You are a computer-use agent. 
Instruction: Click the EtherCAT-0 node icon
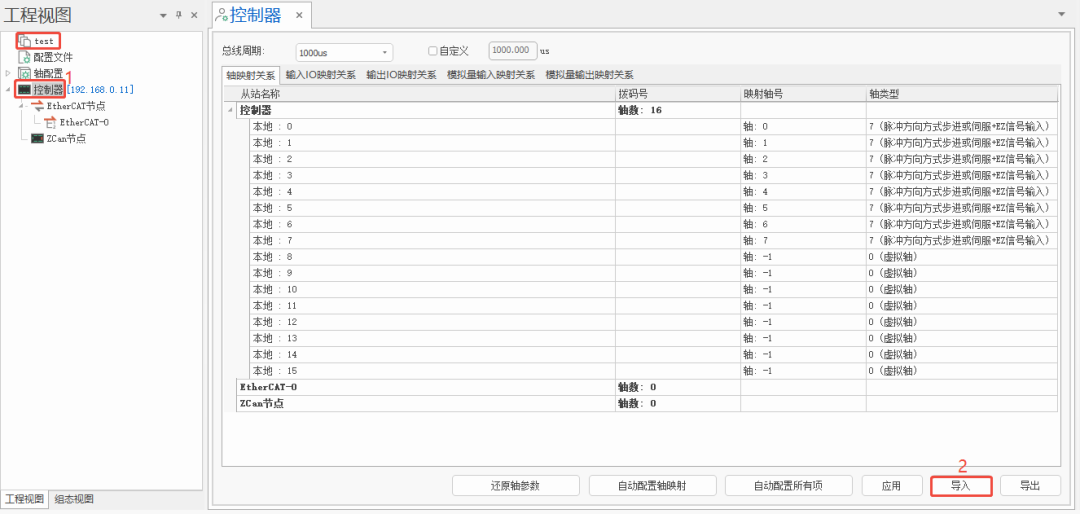(50, 122)
